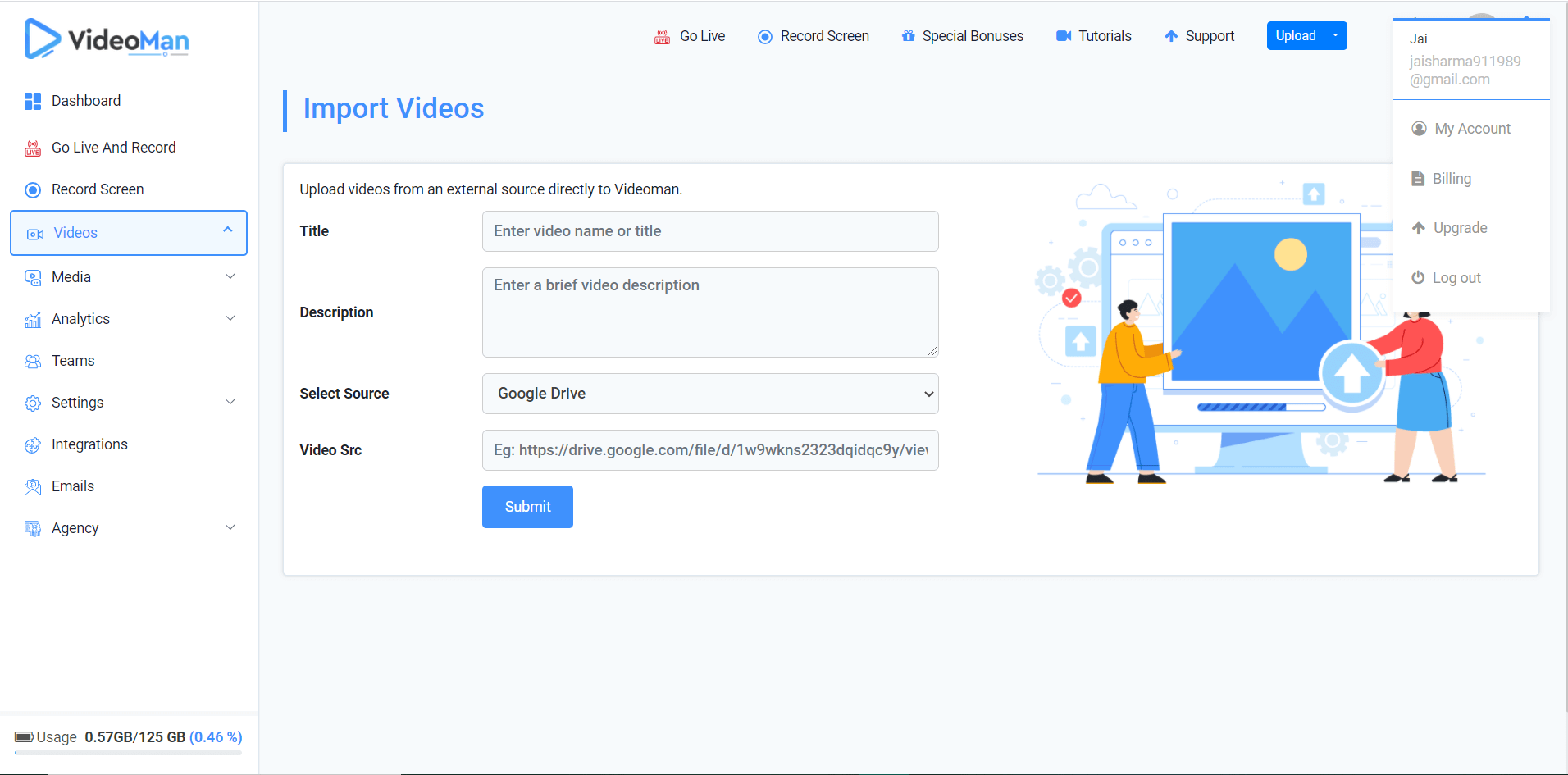
Task: Open Dashboard grid icon in sidebar
Action: point(33,101)
